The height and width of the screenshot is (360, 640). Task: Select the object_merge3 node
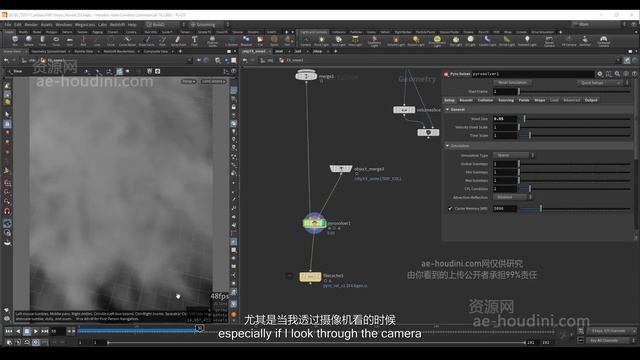pos(340,169)
